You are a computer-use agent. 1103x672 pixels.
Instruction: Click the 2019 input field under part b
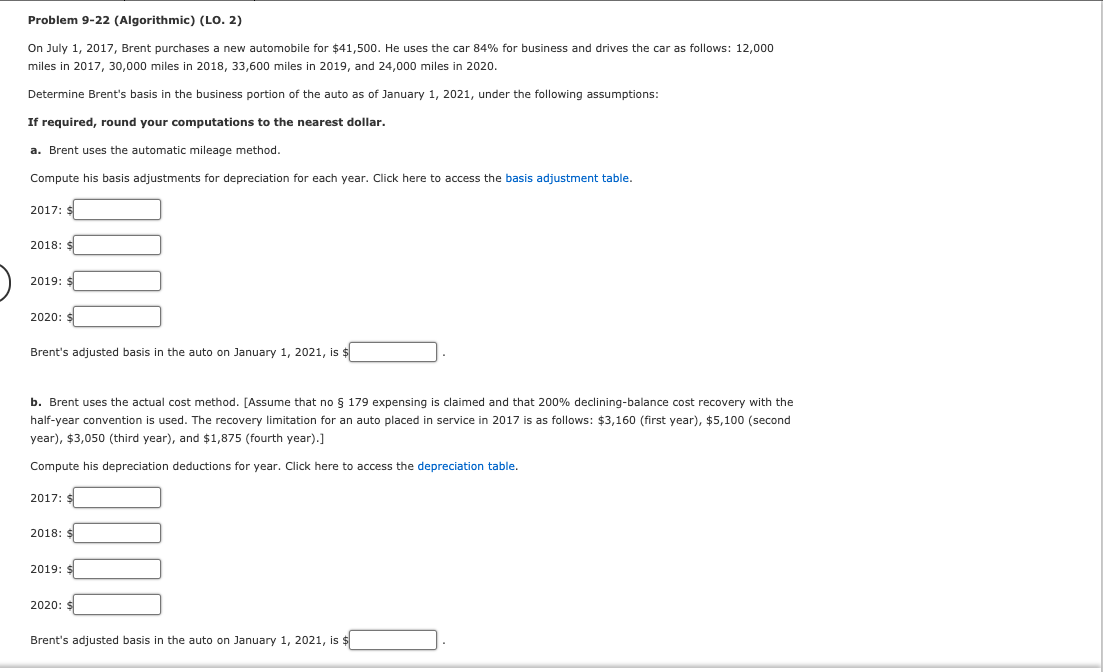click(116, 568)
